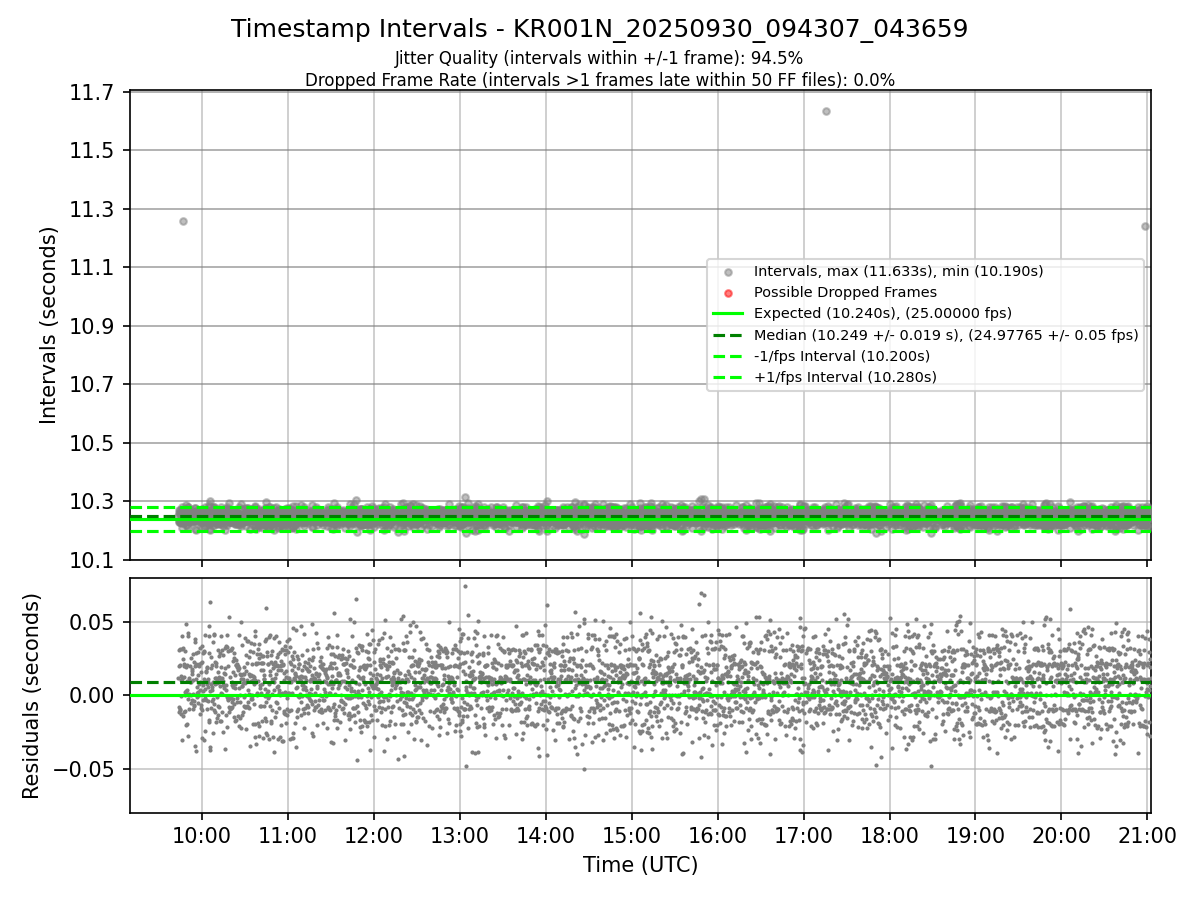
Task: Click the 15:00 x-axis tick label
Action: [632, 834]
